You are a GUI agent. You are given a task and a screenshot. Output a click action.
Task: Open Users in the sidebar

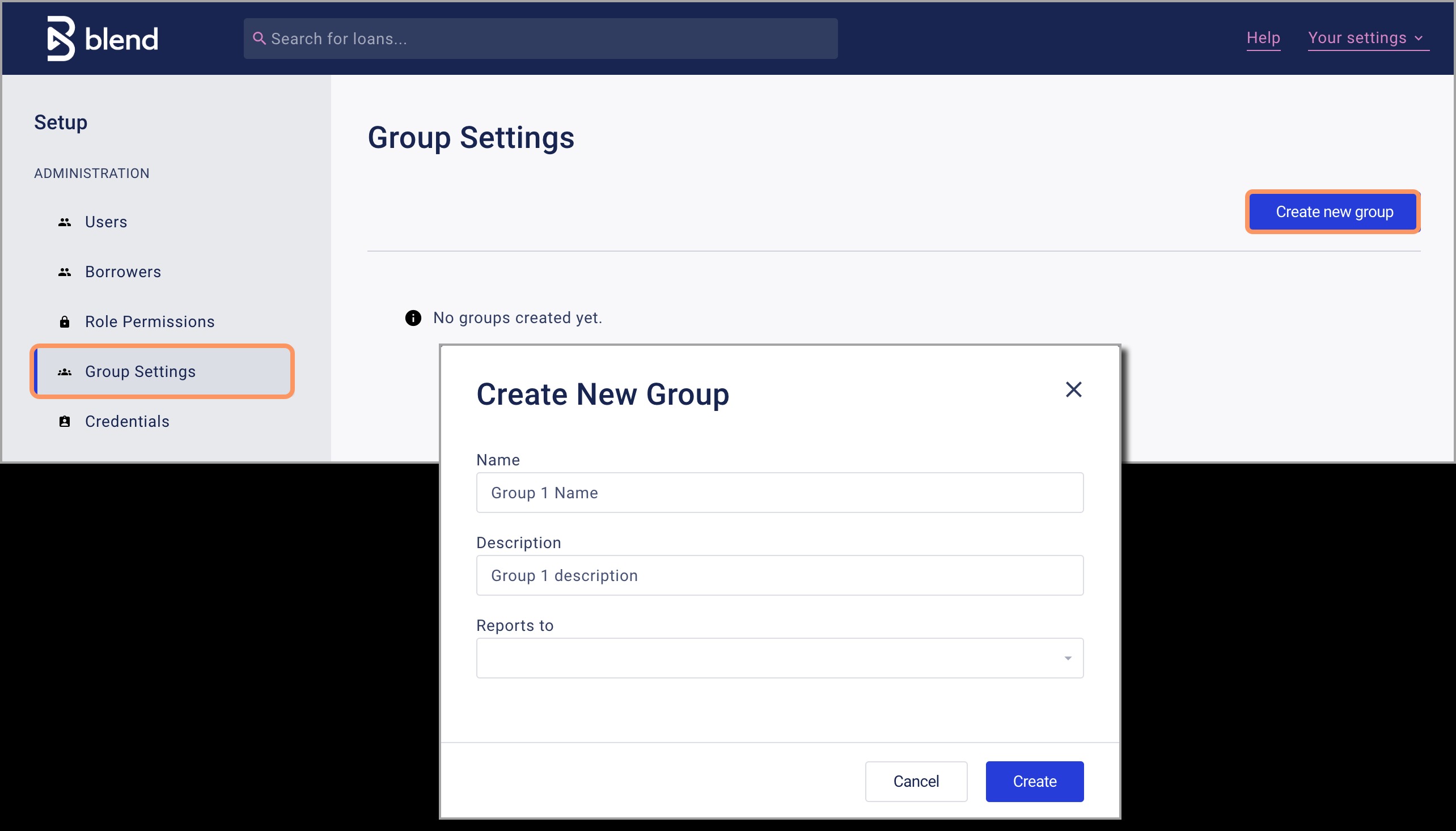tap(106, 222)
